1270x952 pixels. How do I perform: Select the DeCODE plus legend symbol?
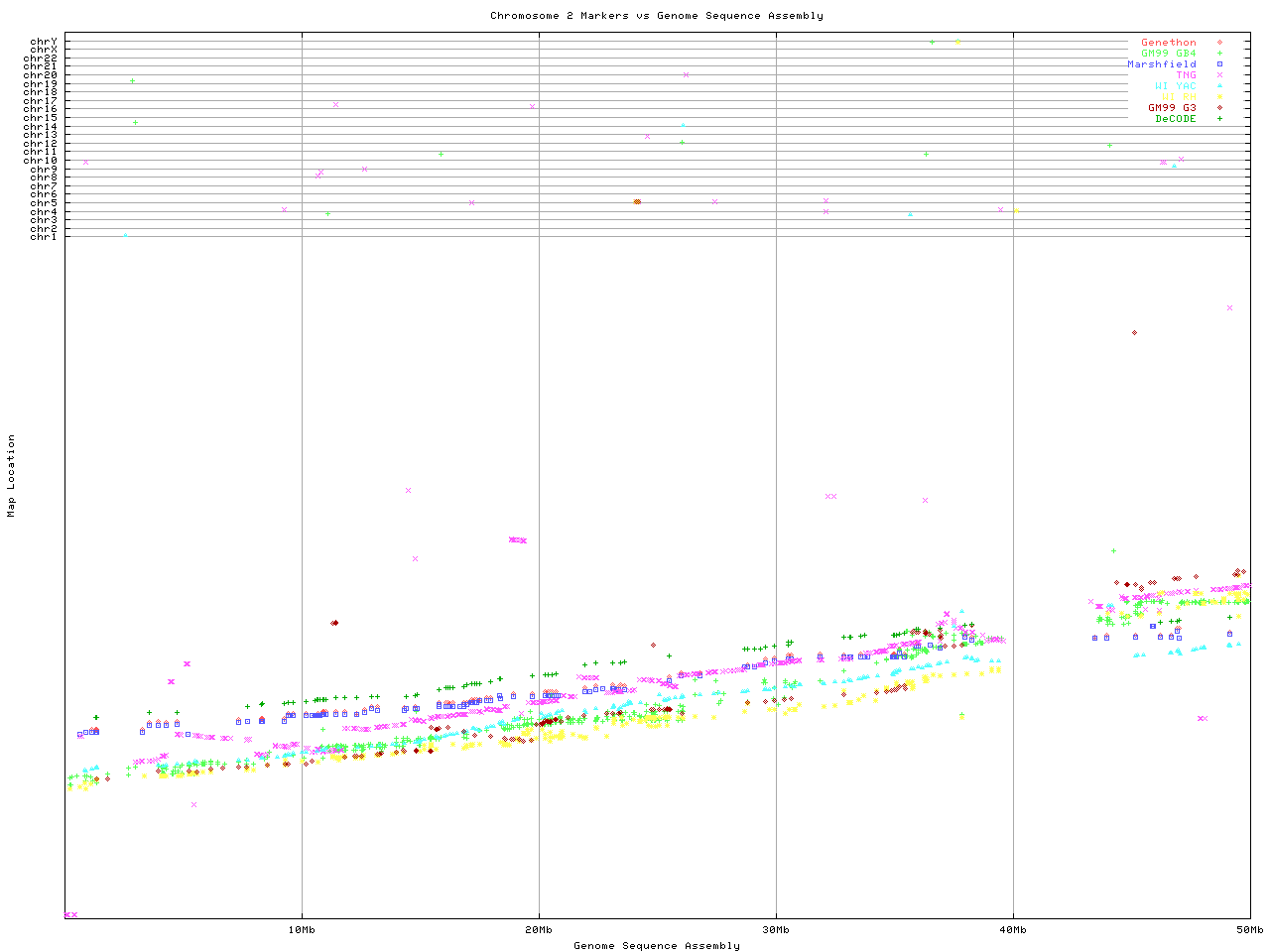[1219, 119]
